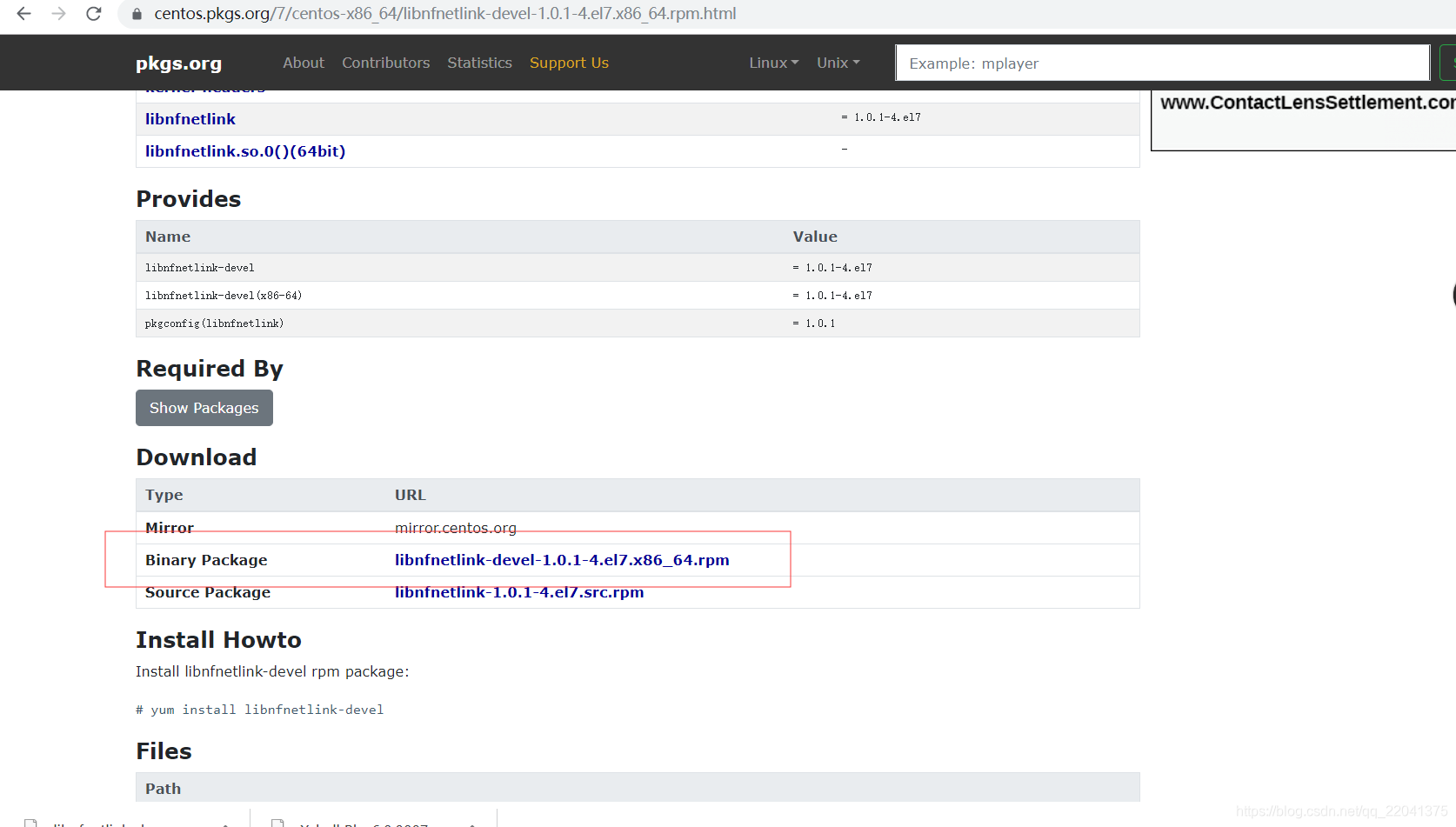The height and width of the screenshot is (827, 1456).
Task: Reload the page with refresh icon
Action: click(x=94, y=14)
